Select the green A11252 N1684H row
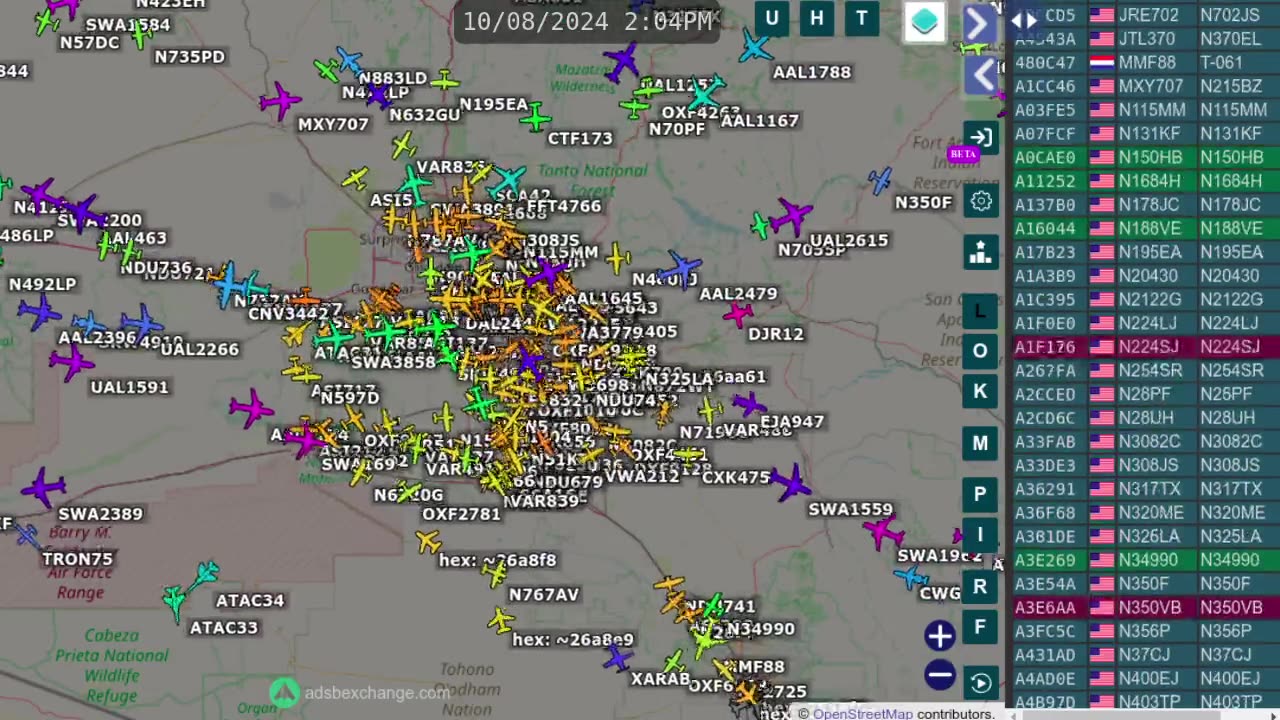 pyautogui.click(x=1145, y=181)
